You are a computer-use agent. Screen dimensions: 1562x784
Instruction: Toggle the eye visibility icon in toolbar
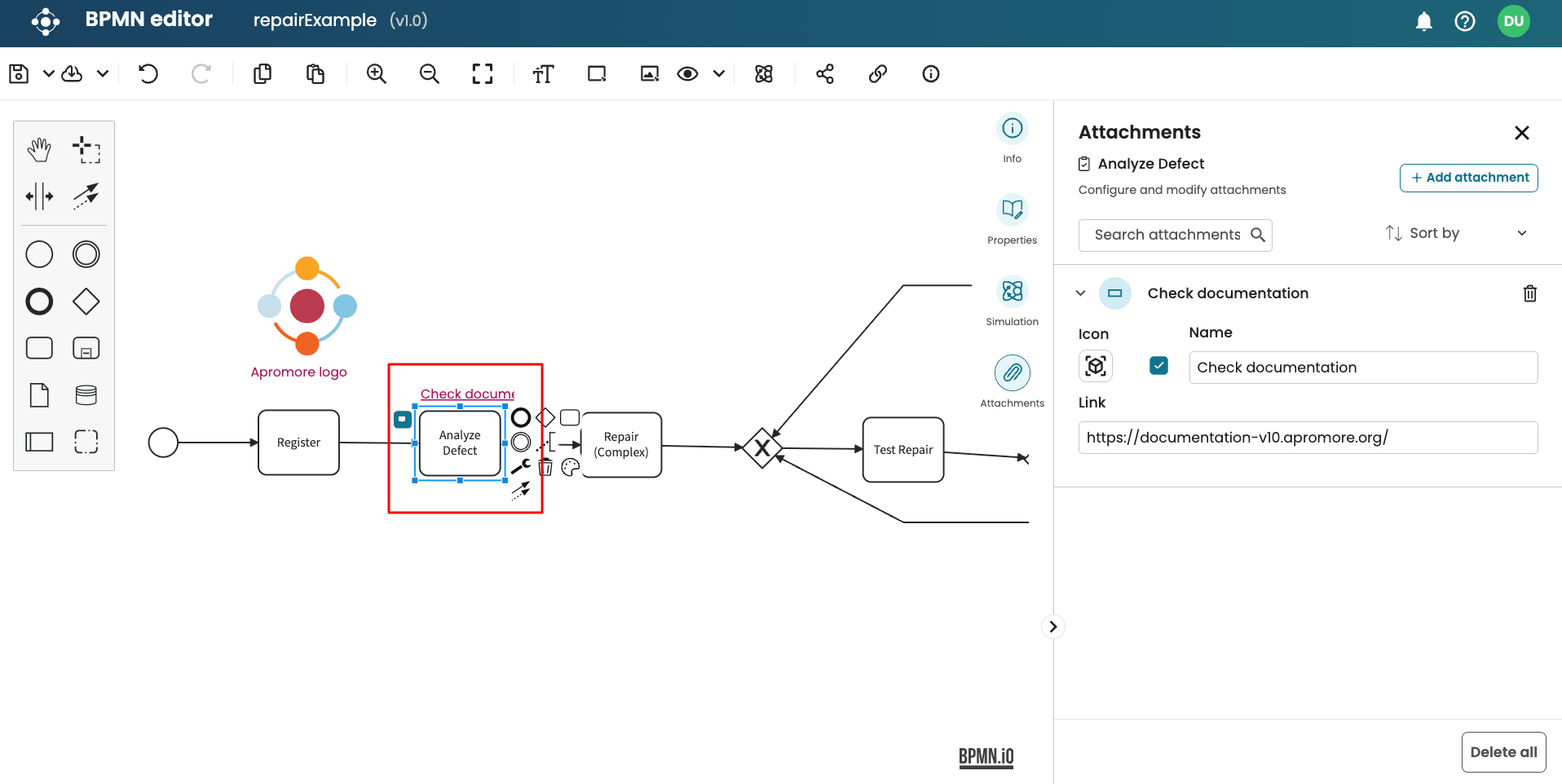687,74
